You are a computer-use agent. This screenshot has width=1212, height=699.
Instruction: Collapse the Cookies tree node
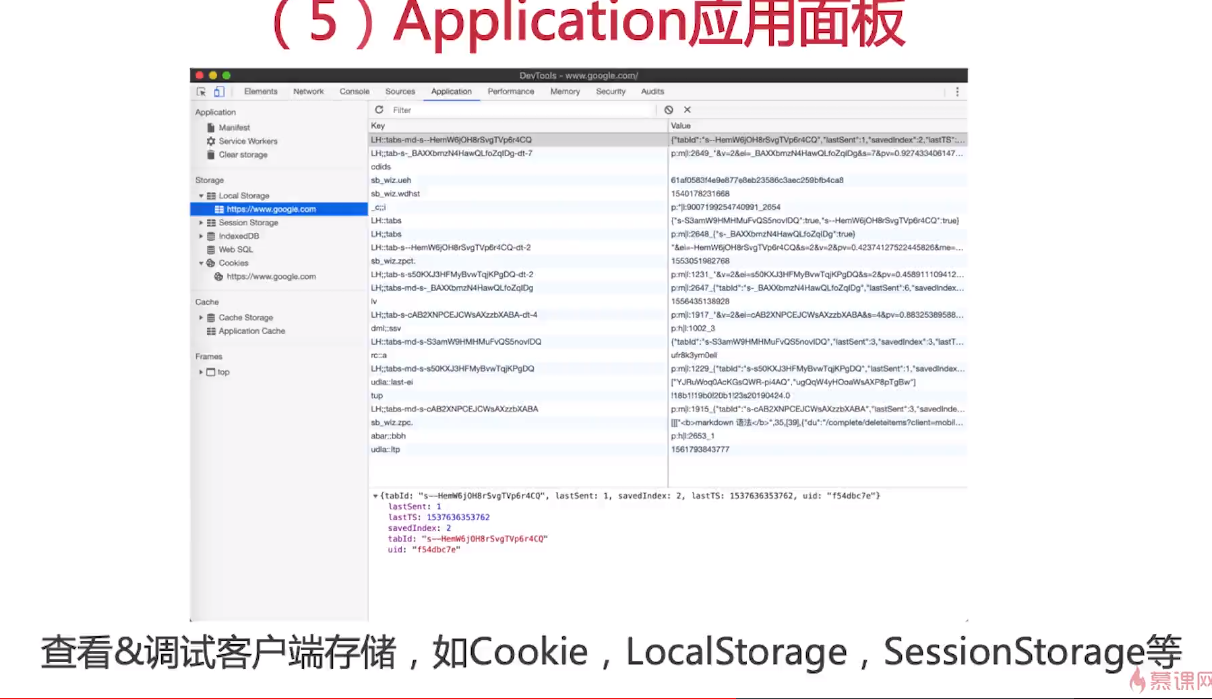[x=201, y=263]
